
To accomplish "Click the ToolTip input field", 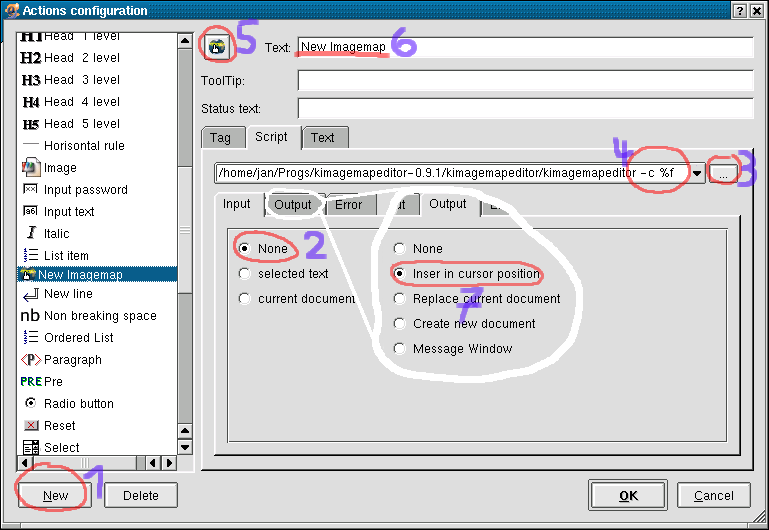I will click(x=525, y=80).
